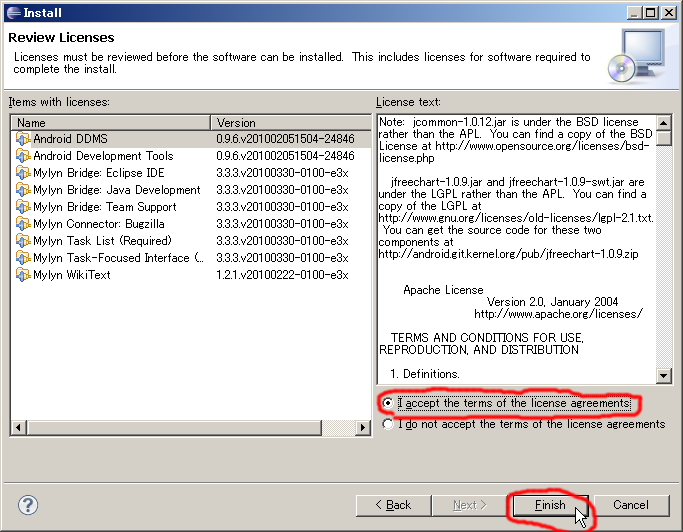The image size is (683, 532).
Task: Click the Finish button
Action: (x=551, y=505)
